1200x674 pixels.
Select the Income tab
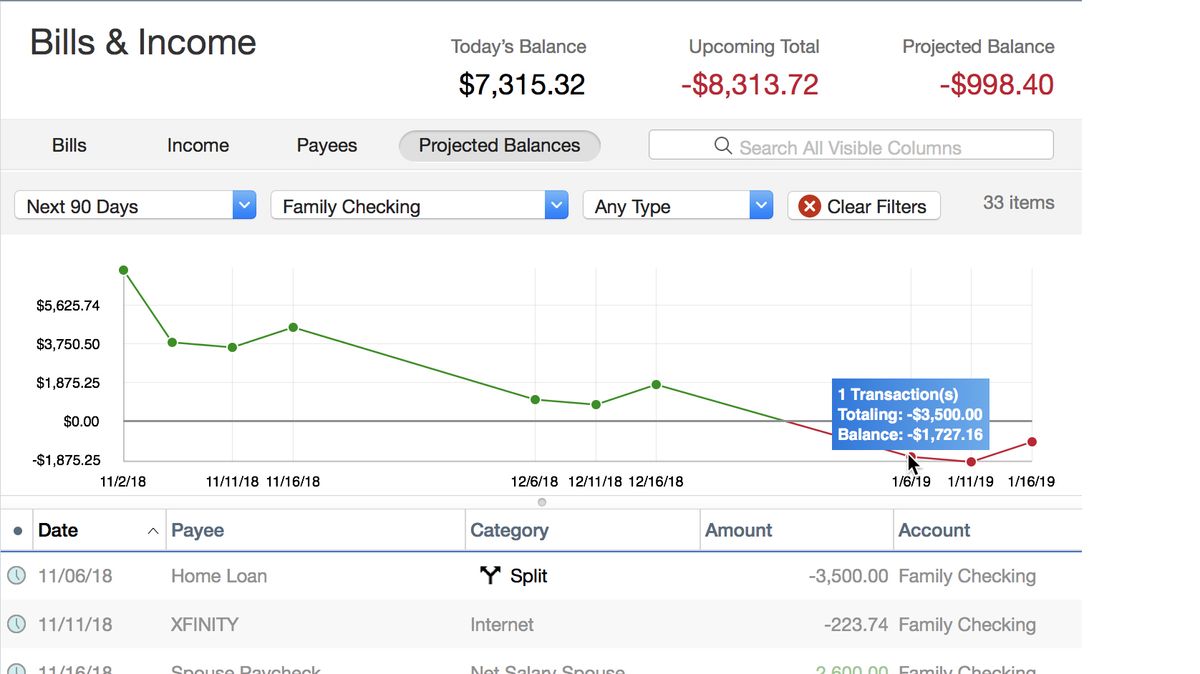click(198, 145)
